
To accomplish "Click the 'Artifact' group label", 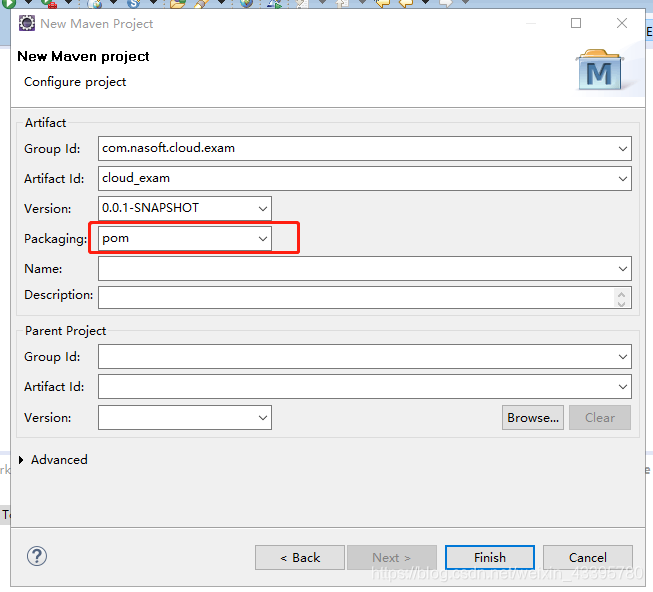I will point(45,123).
